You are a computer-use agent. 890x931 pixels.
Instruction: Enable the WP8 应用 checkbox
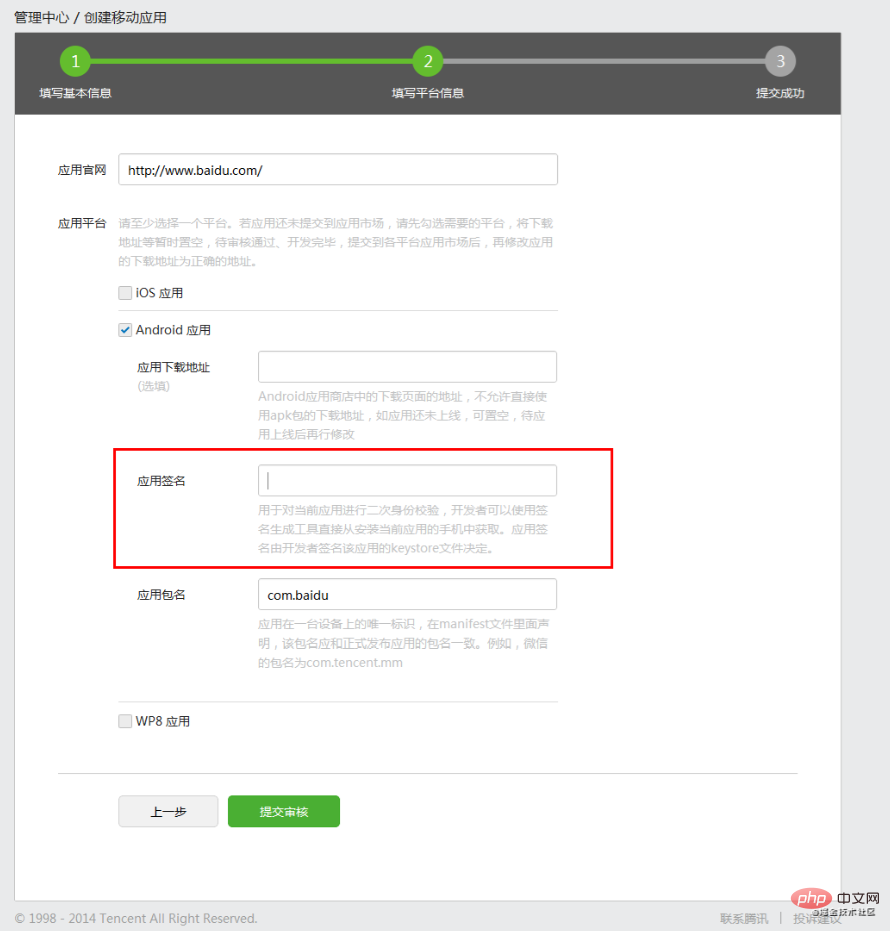pyautogui.click(x=125, y=721)
